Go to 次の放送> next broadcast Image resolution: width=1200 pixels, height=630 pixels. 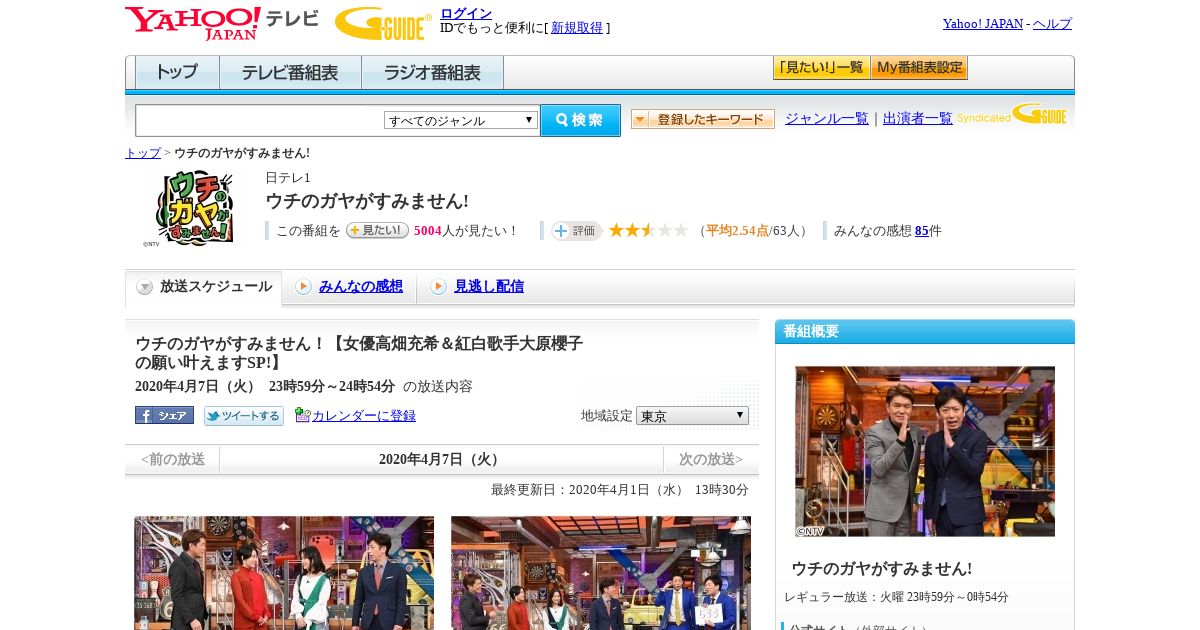pos(711,460)
